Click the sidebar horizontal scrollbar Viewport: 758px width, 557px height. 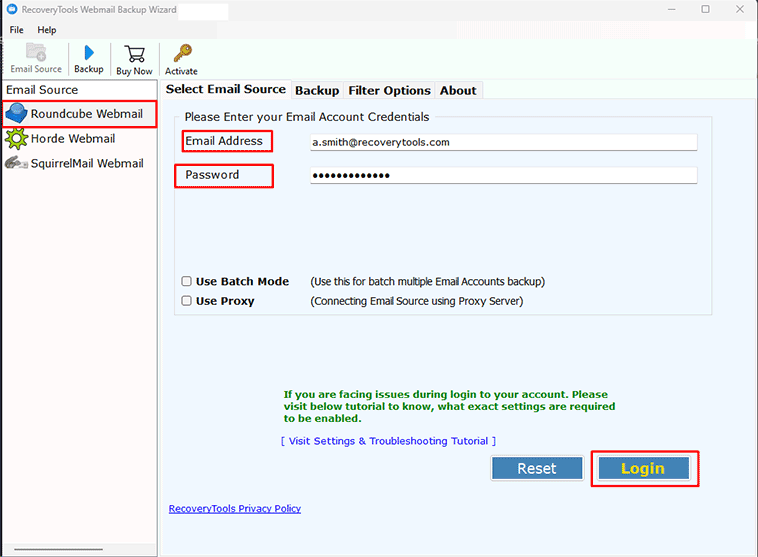point(58,549)
